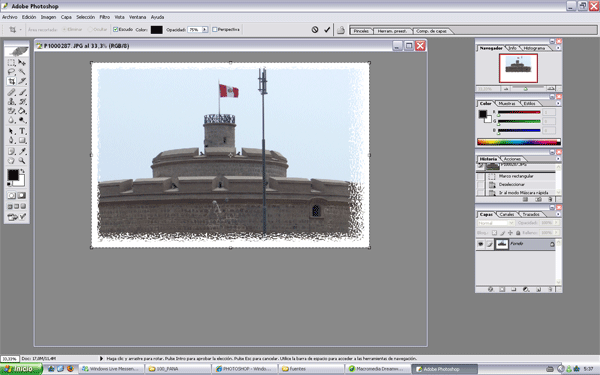Open the Filtro menu
600x375 pixels.
(104, 17)
